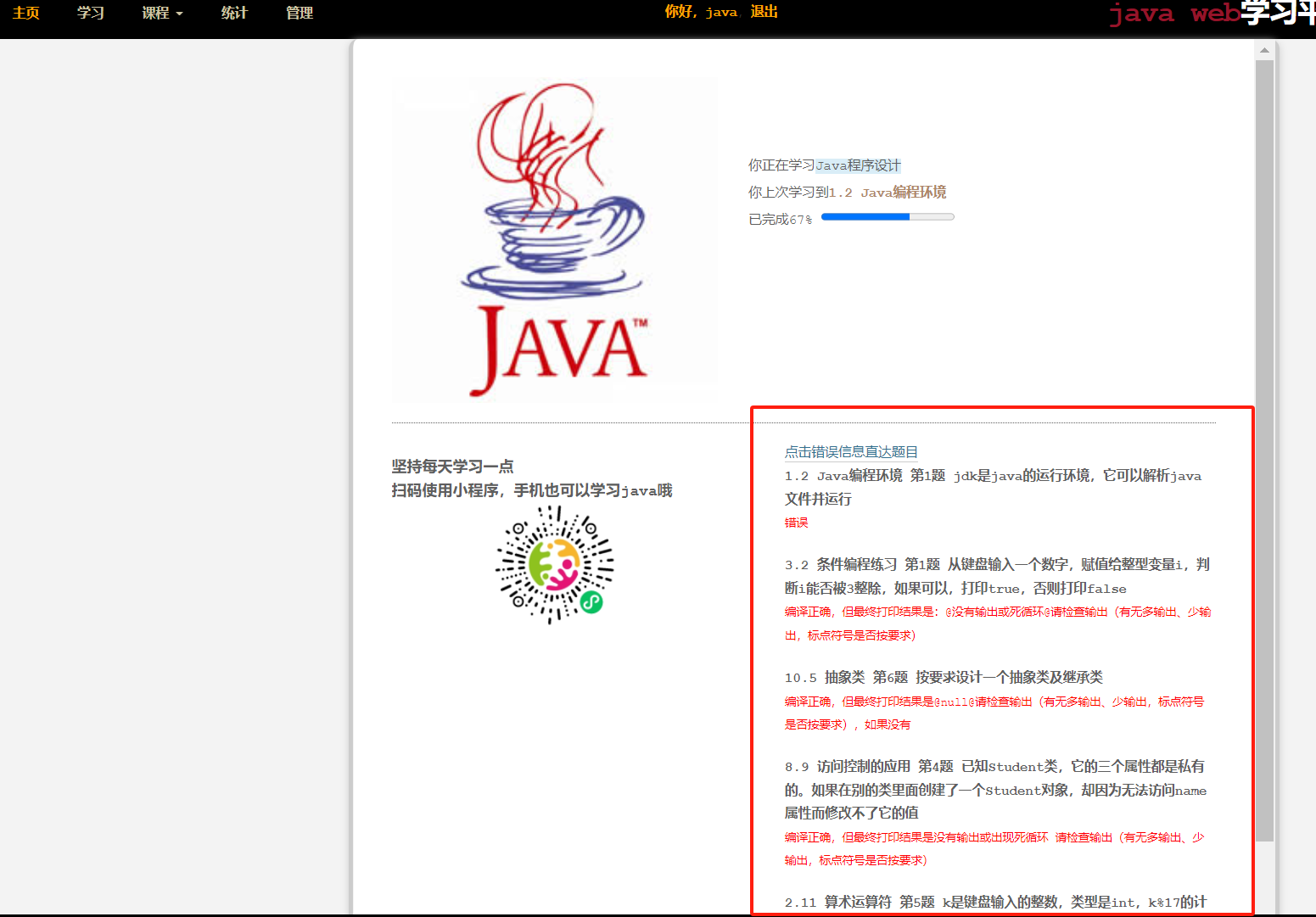Click the vertical scrollbar thumb

pyautogui.click(x=1264, y=450)
